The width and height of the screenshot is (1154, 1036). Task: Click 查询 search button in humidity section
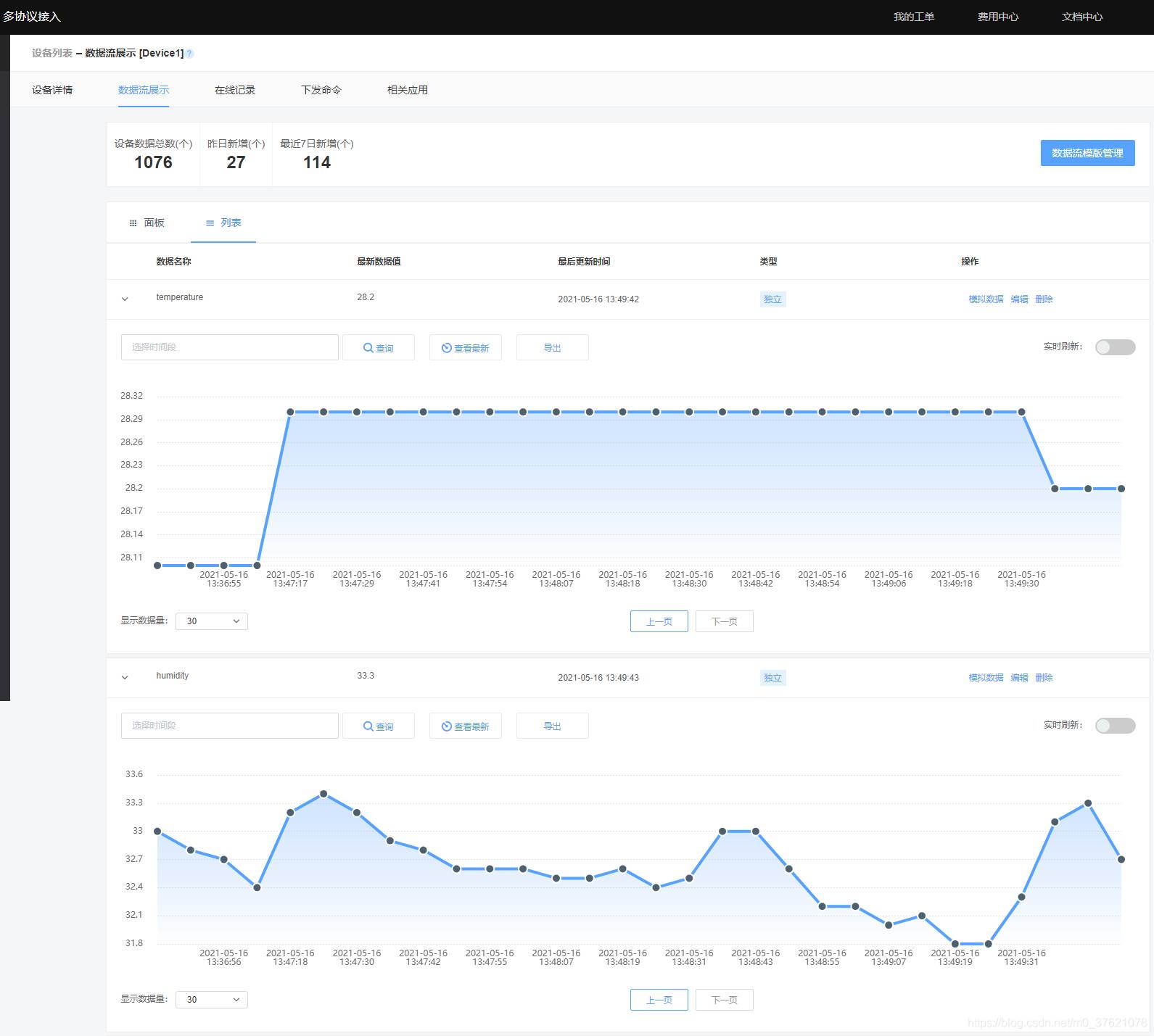tap(379, 726)
